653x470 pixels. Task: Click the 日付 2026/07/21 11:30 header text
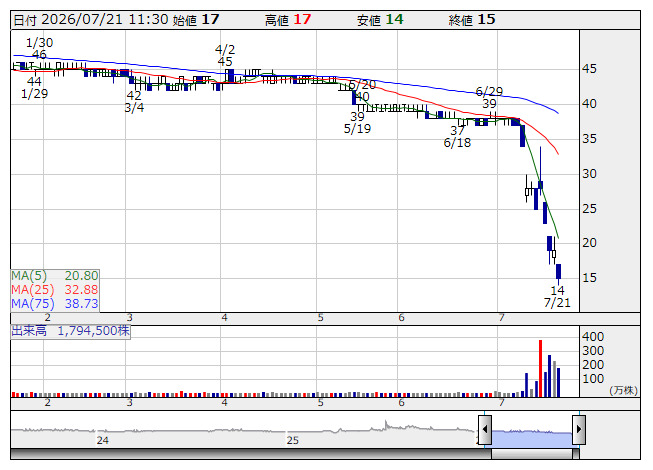pyautogui.click(x=91, y=20)
